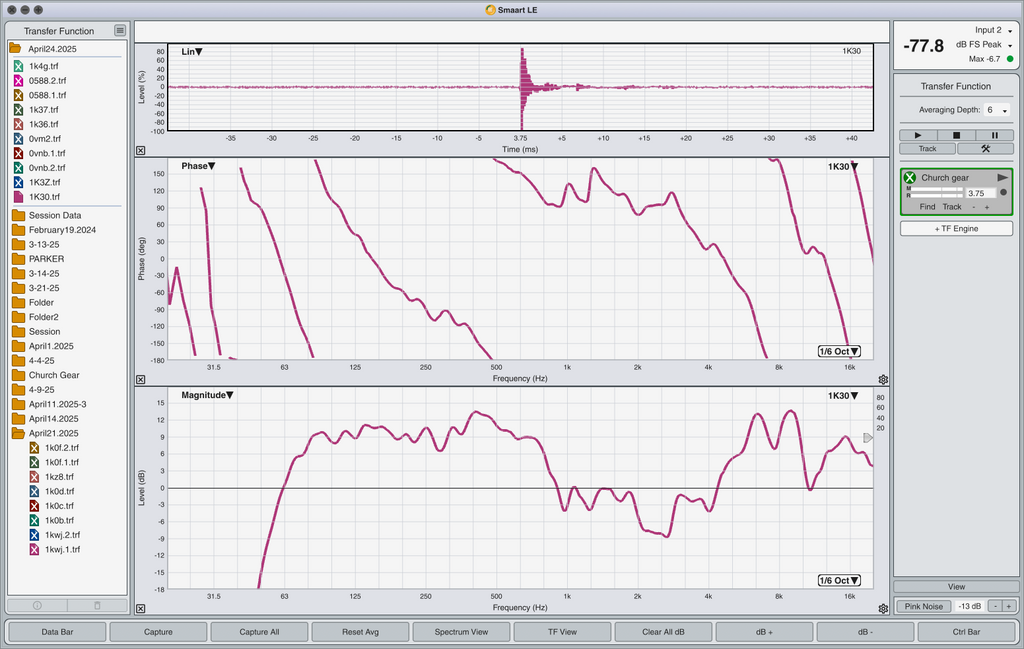Click the 0vnb.1.trf file icon

pos(18,153)
